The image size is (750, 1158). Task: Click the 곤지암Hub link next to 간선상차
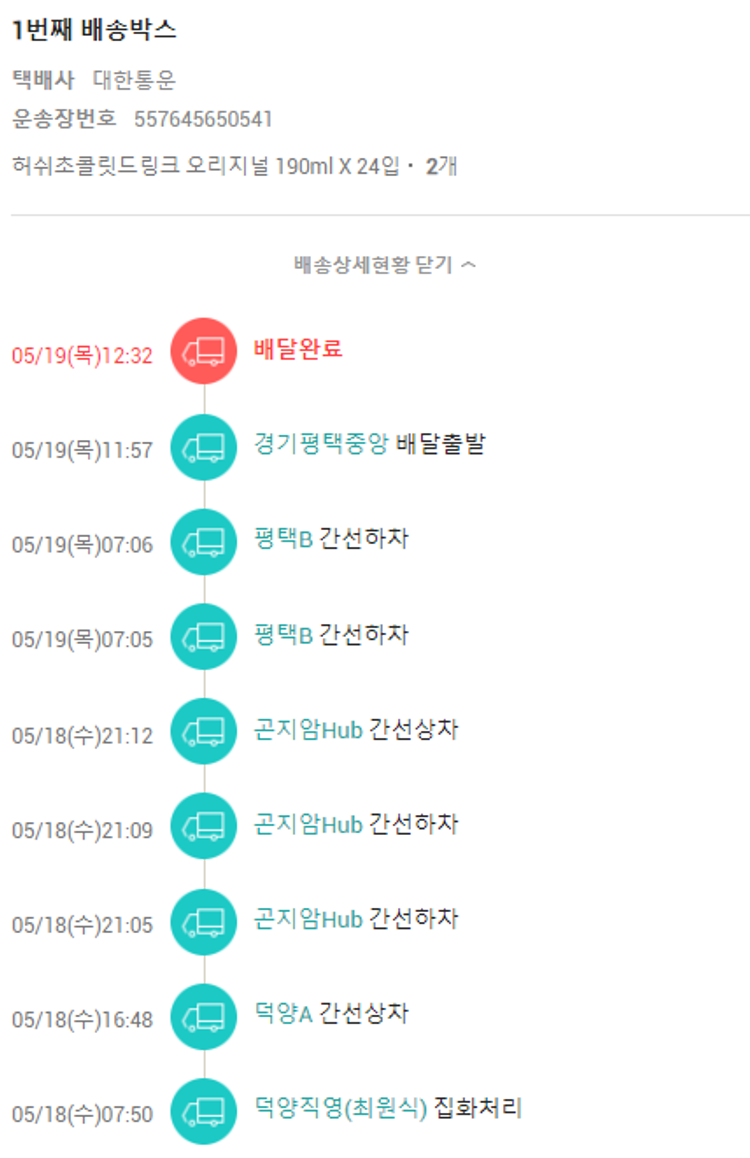coord(308,729)
